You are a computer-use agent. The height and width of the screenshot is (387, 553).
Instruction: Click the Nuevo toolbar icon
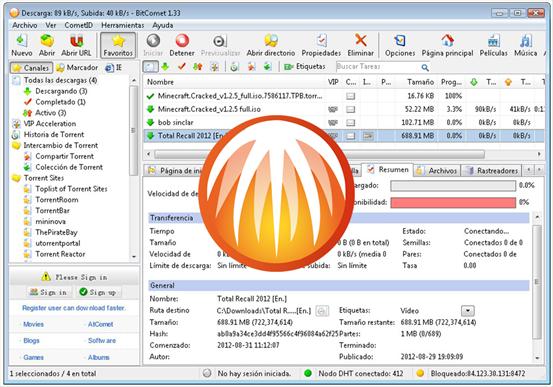[x=22, y=45]
